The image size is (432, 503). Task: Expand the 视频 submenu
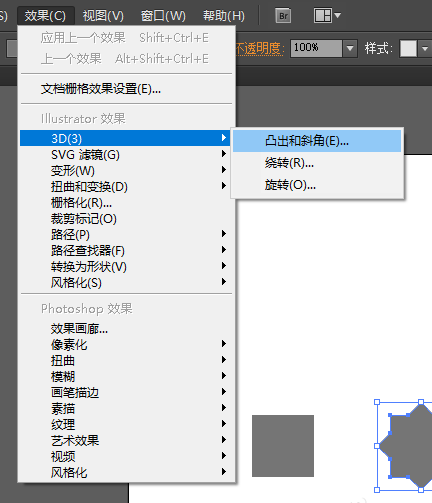[125, 456]
